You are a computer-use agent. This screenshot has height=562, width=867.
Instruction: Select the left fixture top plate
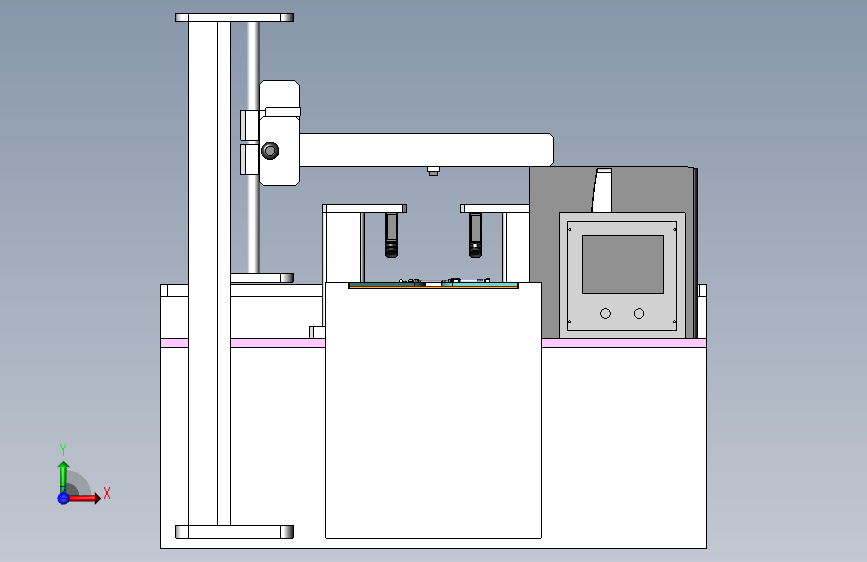coord(364,209)
